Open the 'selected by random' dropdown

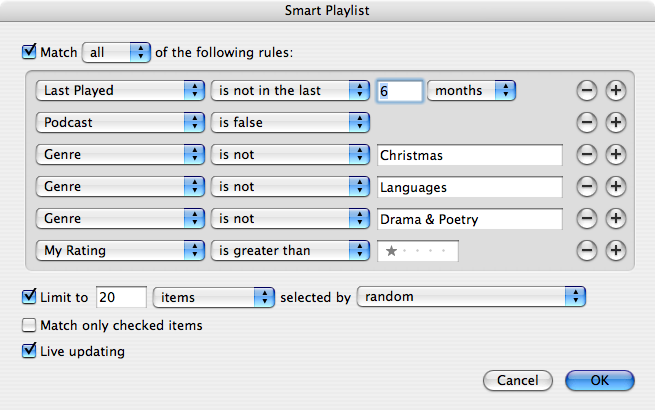pos(472,297)
